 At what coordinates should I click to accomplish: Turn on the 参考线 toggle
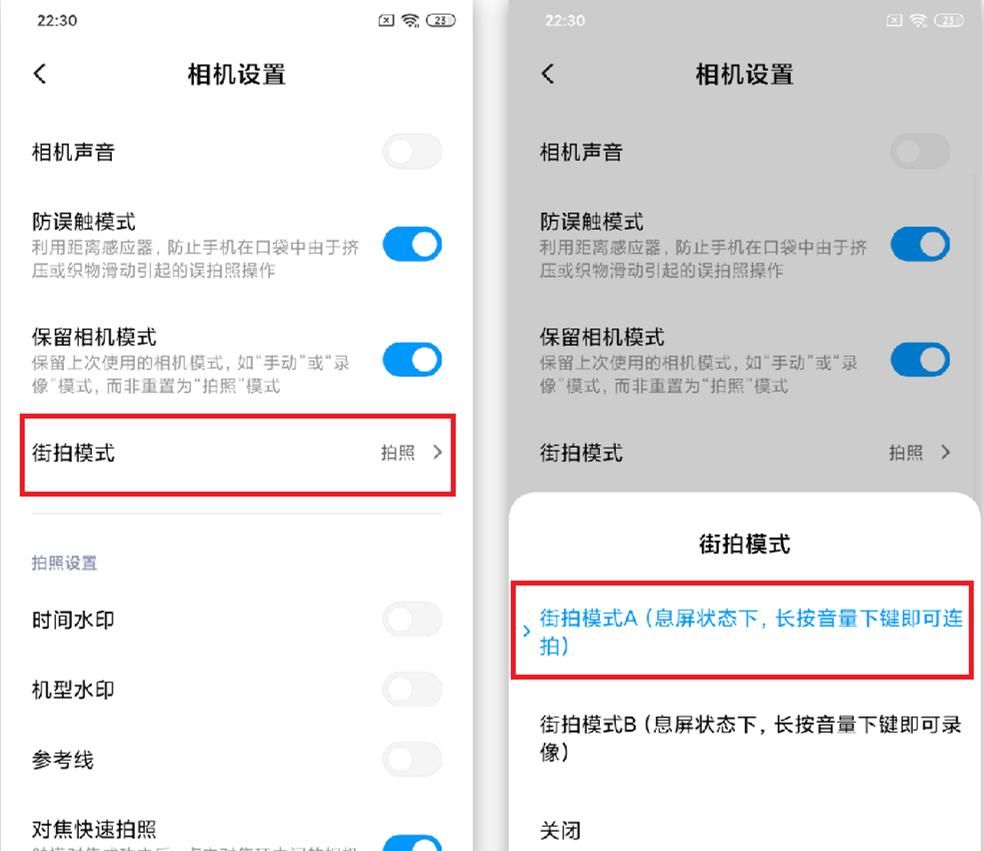(412, 759)
